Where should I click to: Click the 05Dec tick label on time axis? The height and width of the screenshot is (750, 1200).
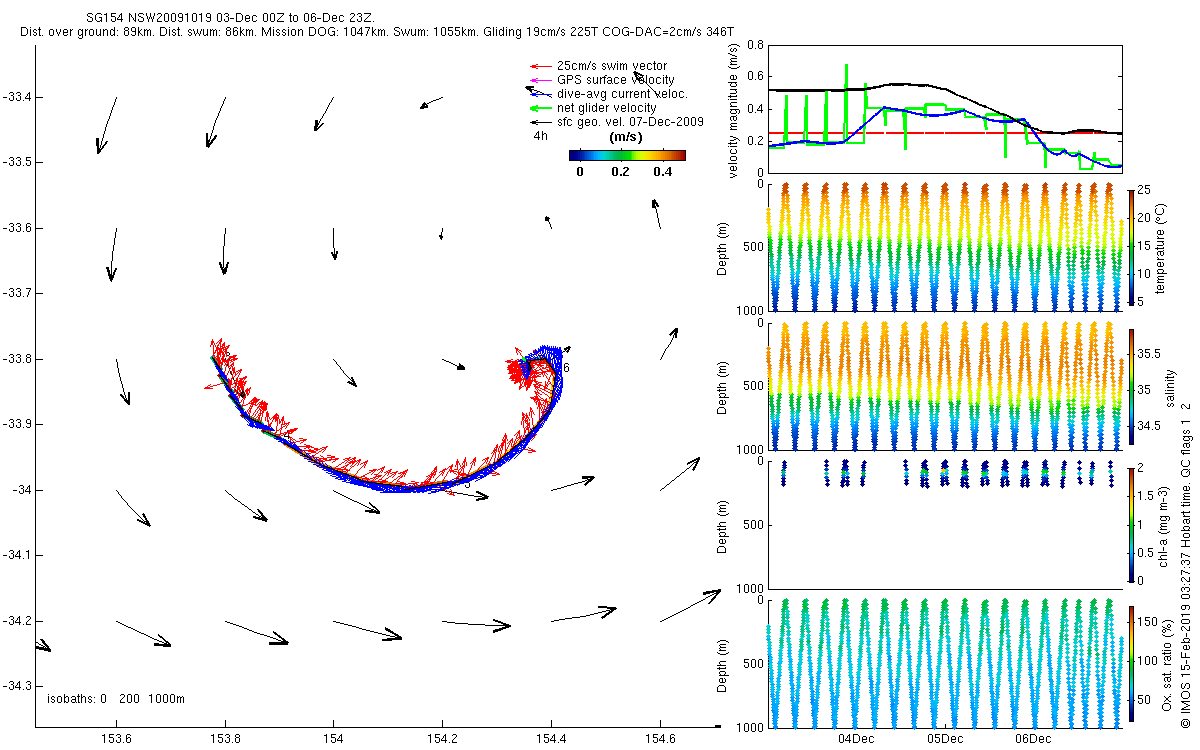pyautogui.click(x=944, y=739)
